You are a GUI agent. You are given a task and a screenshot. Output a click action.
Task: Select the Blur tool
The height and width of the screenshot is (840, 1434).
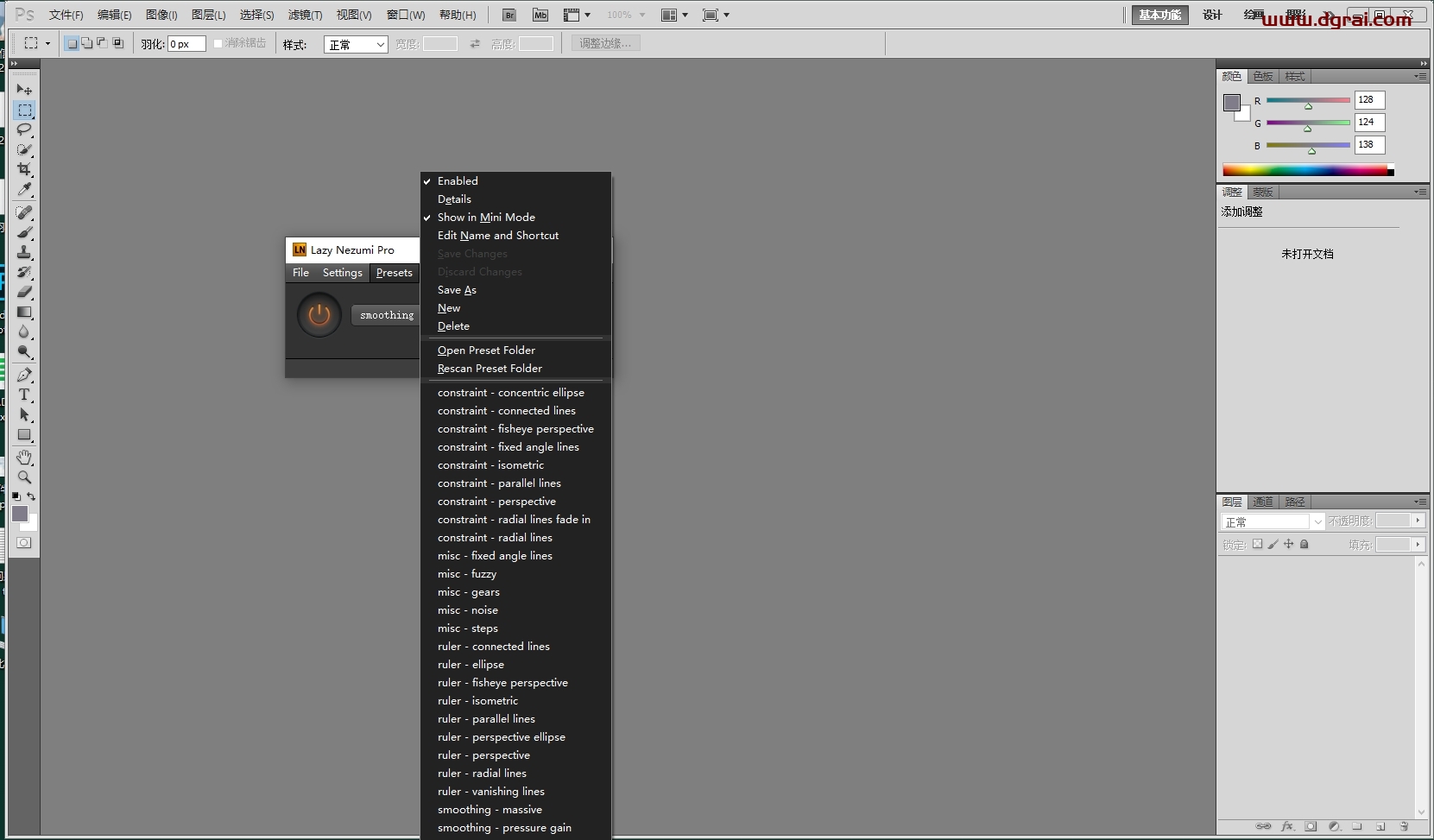coord(24,332)
